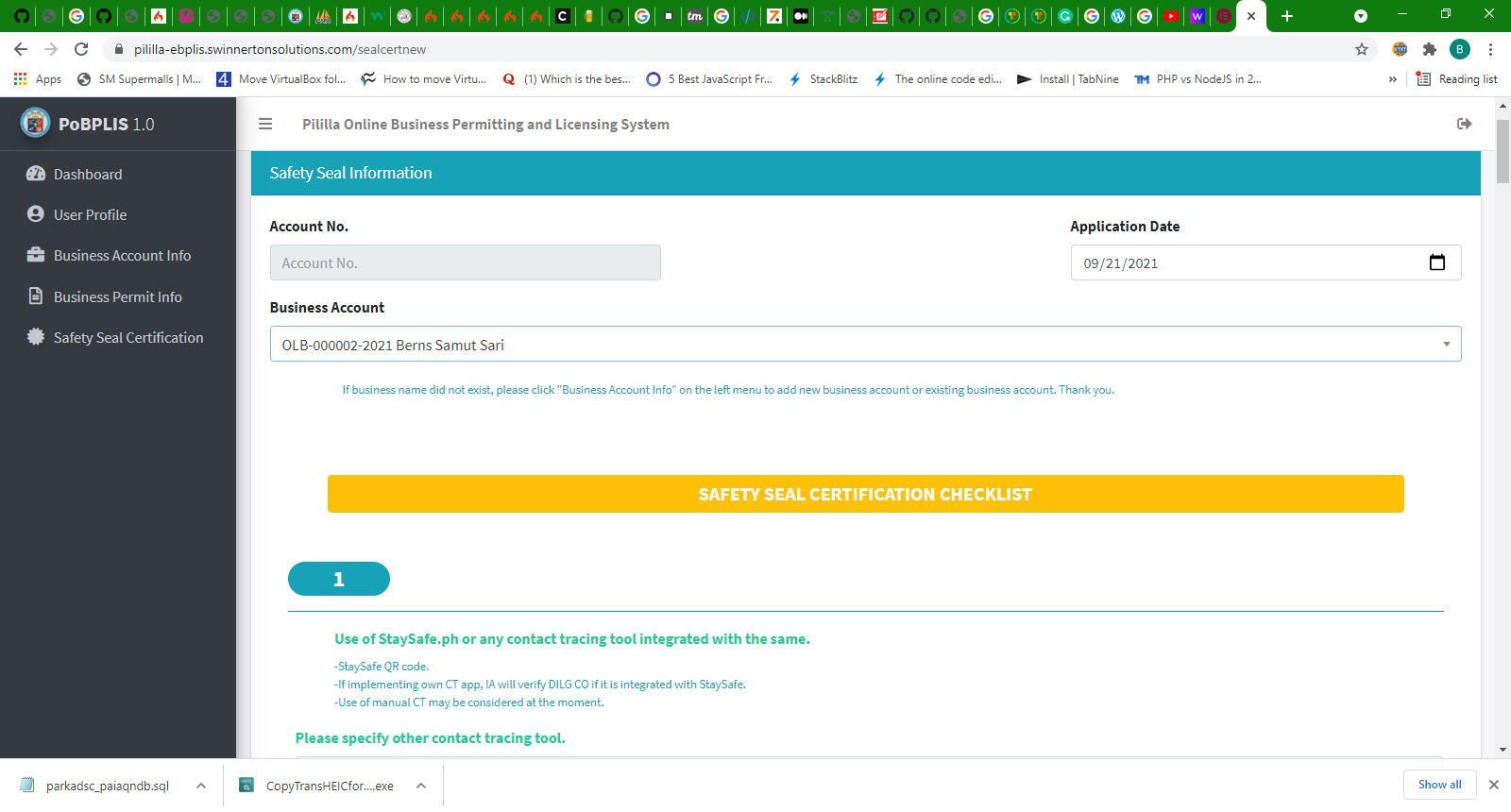Open User Profile from the sidebar

90,215
